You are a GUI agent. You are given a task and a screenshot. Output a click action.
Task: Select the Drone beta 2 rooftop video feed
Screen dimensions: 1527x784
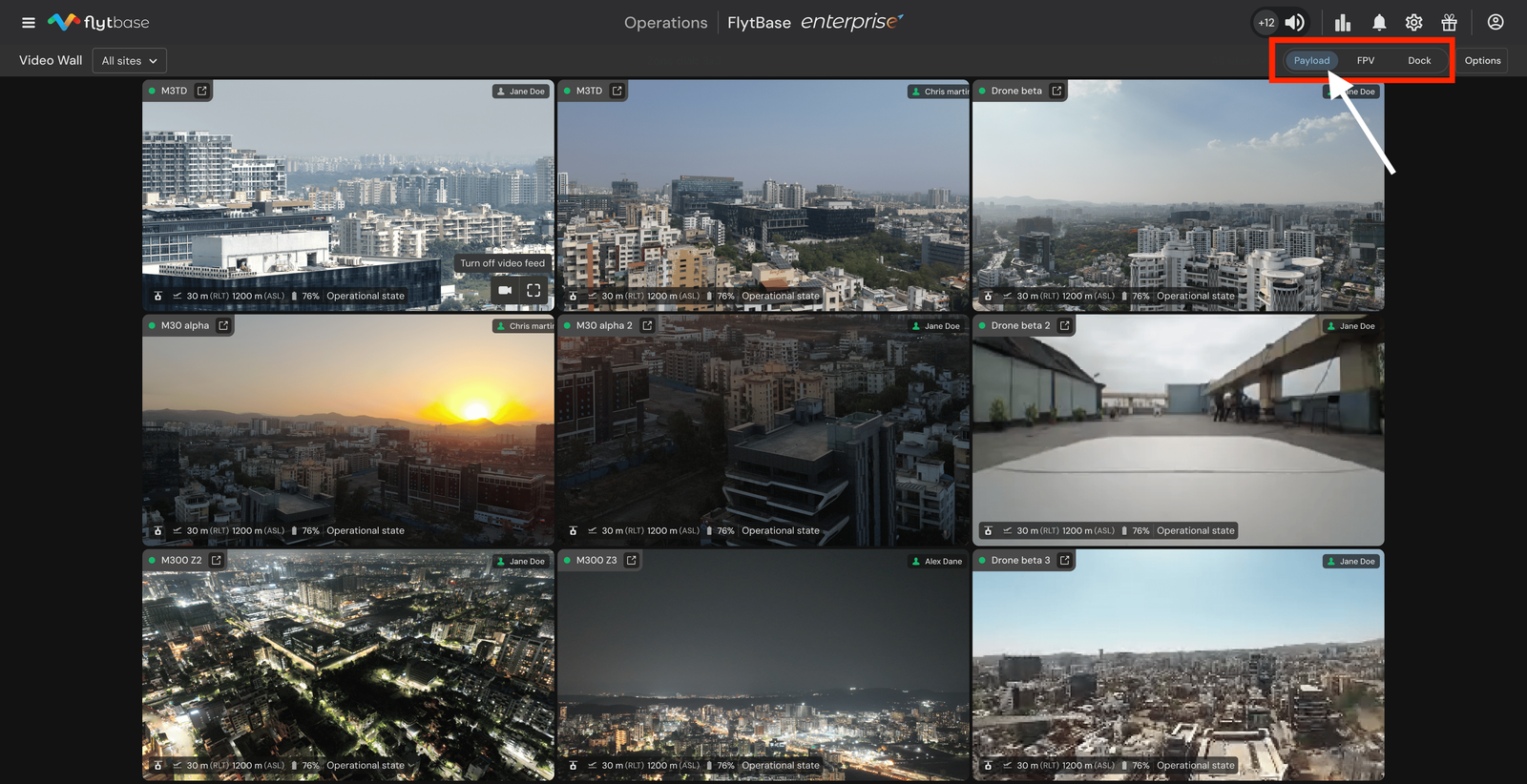[1179, 430]
